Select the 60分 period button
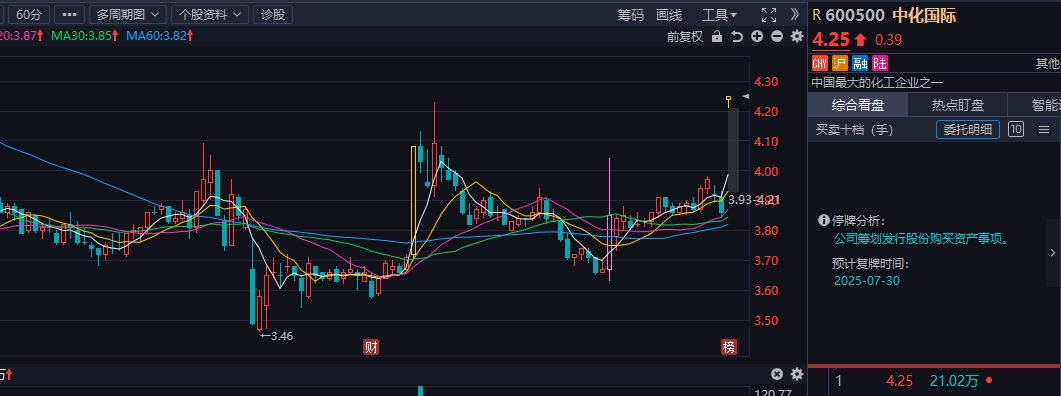1061x396 pixels. point(28,14)
